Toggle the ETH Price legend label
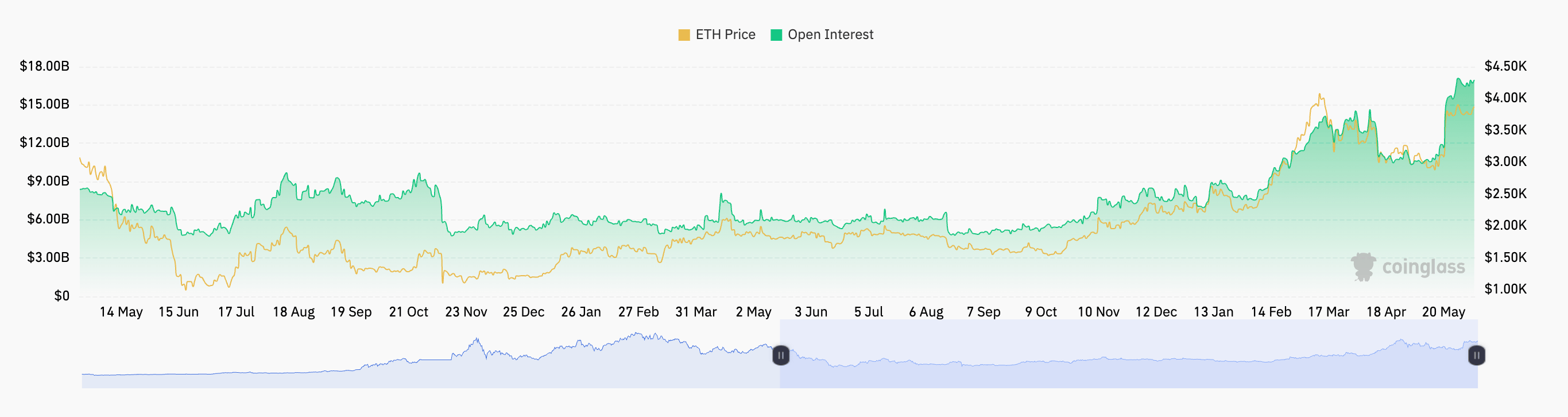This screenshot has height=417, width=1568. (725, 34)
